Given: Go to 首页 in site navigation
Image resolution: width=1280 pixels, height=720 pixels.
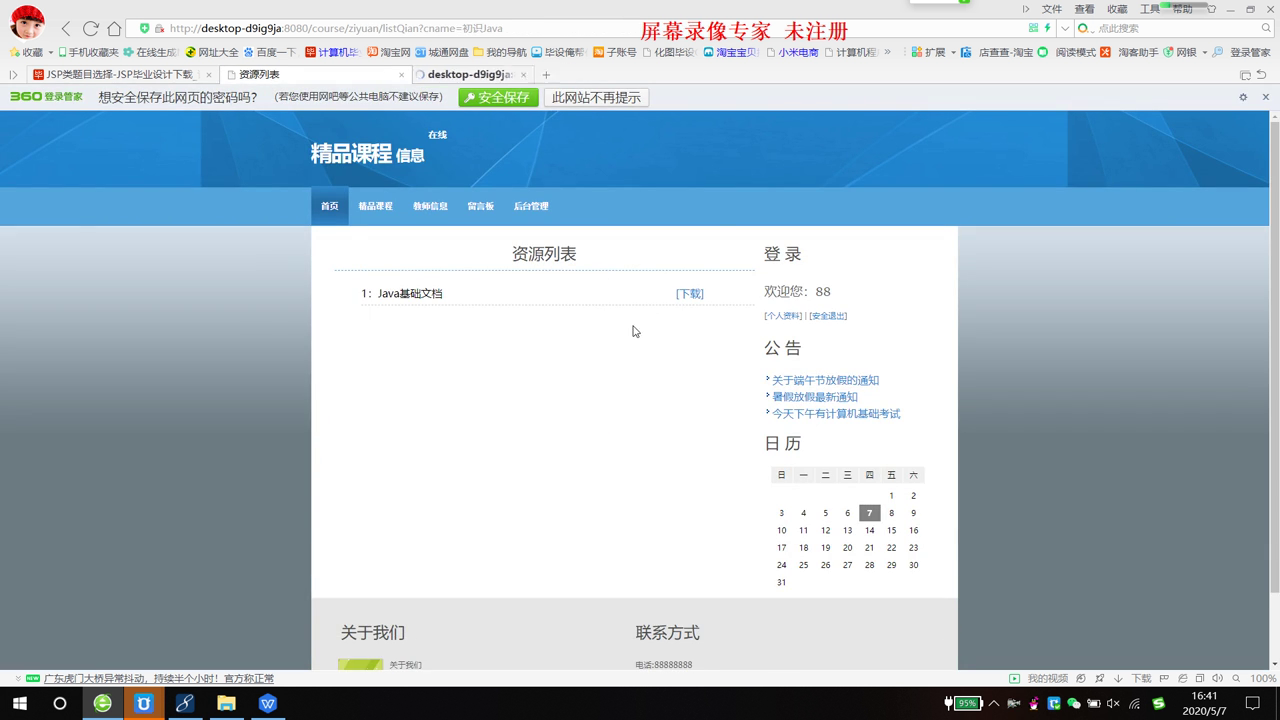Looking at the screenshot, I should coord(329,206).
